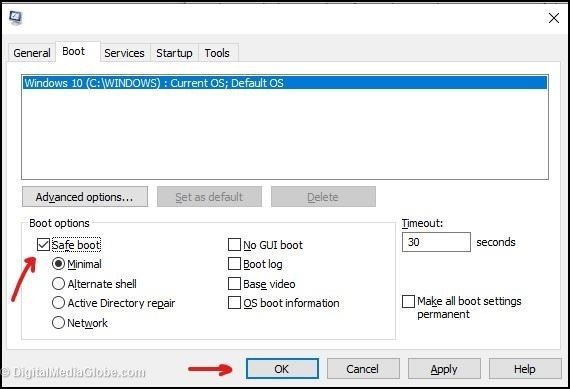
Task: Click the Set as default button
Action: coord(209,197)
